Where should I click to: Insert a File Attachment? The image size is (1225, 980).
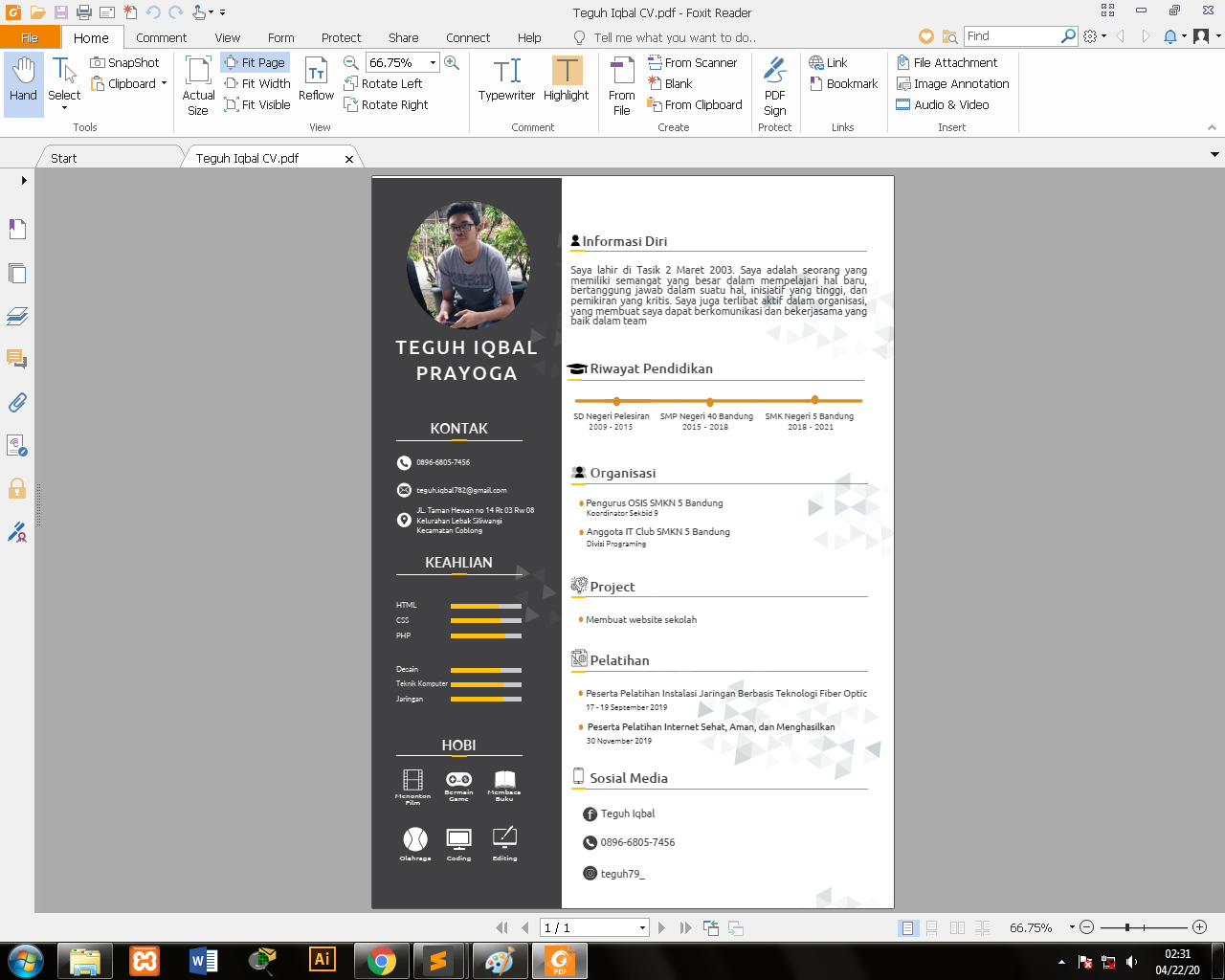947,62
